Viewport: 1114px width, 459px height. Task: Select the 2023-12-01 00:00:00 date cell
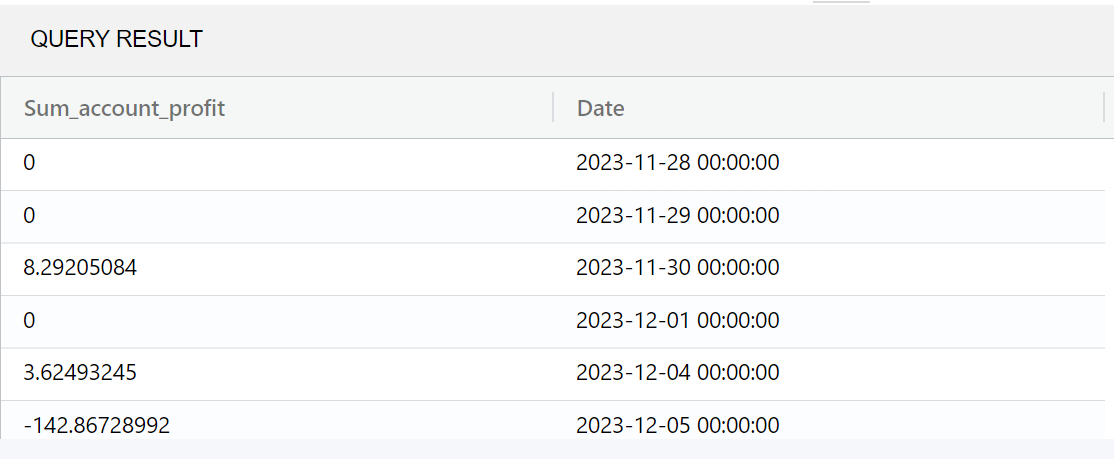pyautogui.click(x=678, y=321)
